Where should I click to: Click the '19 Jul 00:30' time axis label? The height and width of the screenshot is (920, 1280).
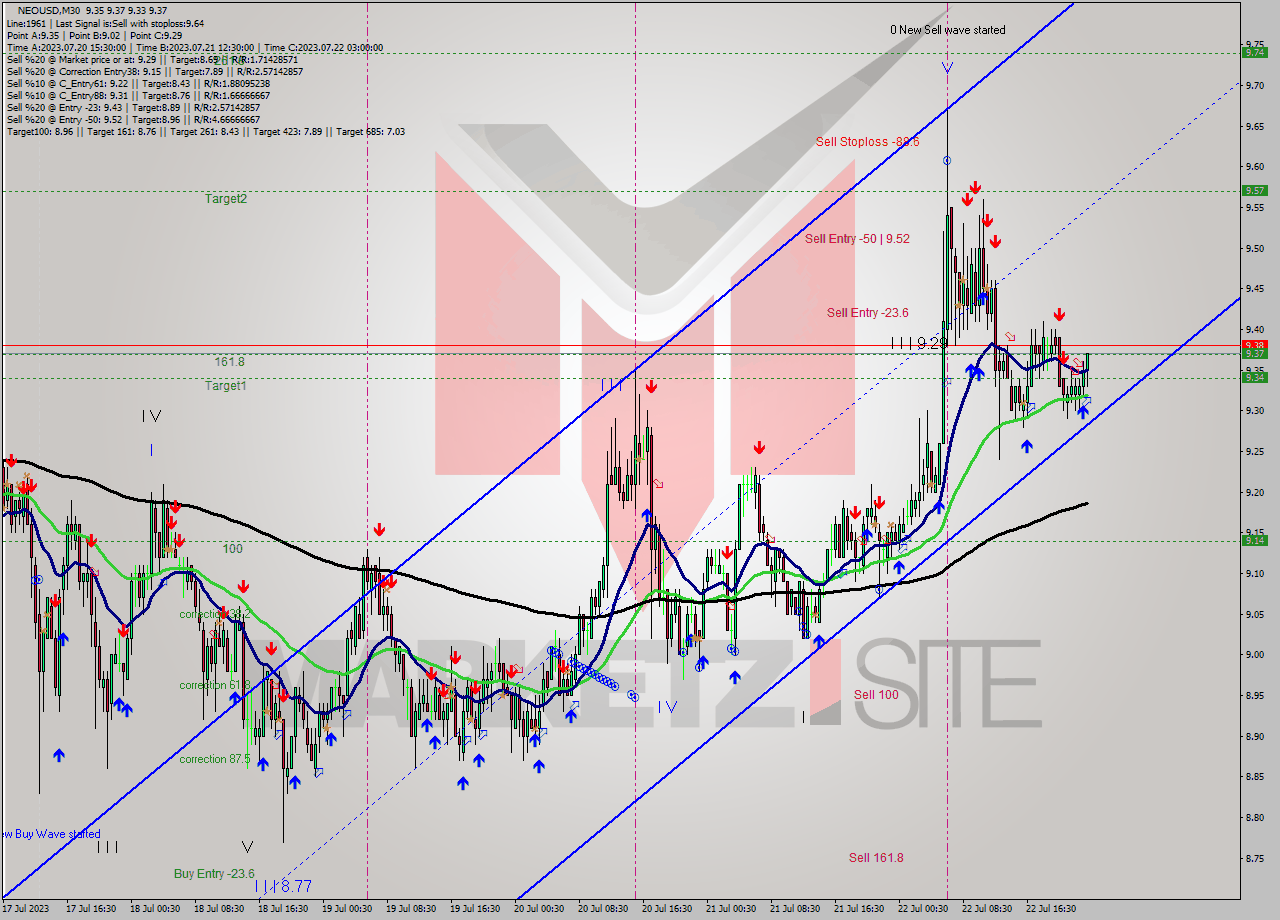tap(347, 909)
